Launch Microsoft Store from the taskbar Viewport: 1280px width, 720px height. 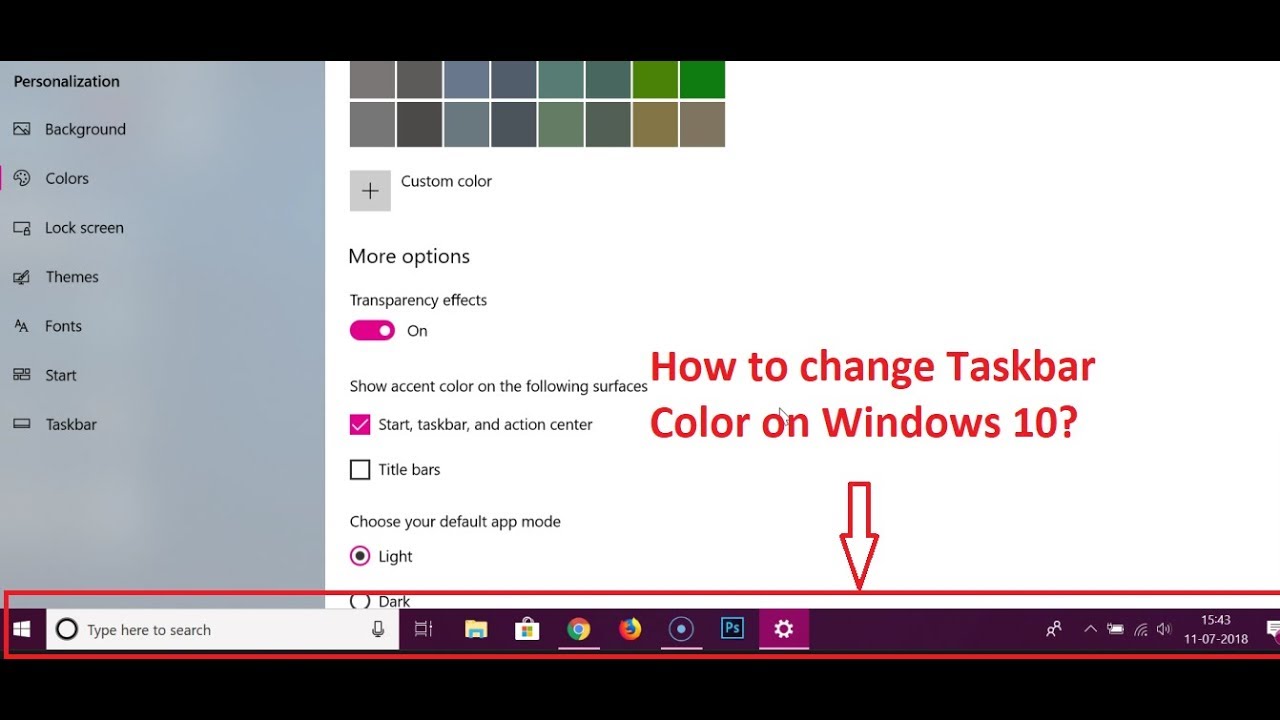click(527, 630)
